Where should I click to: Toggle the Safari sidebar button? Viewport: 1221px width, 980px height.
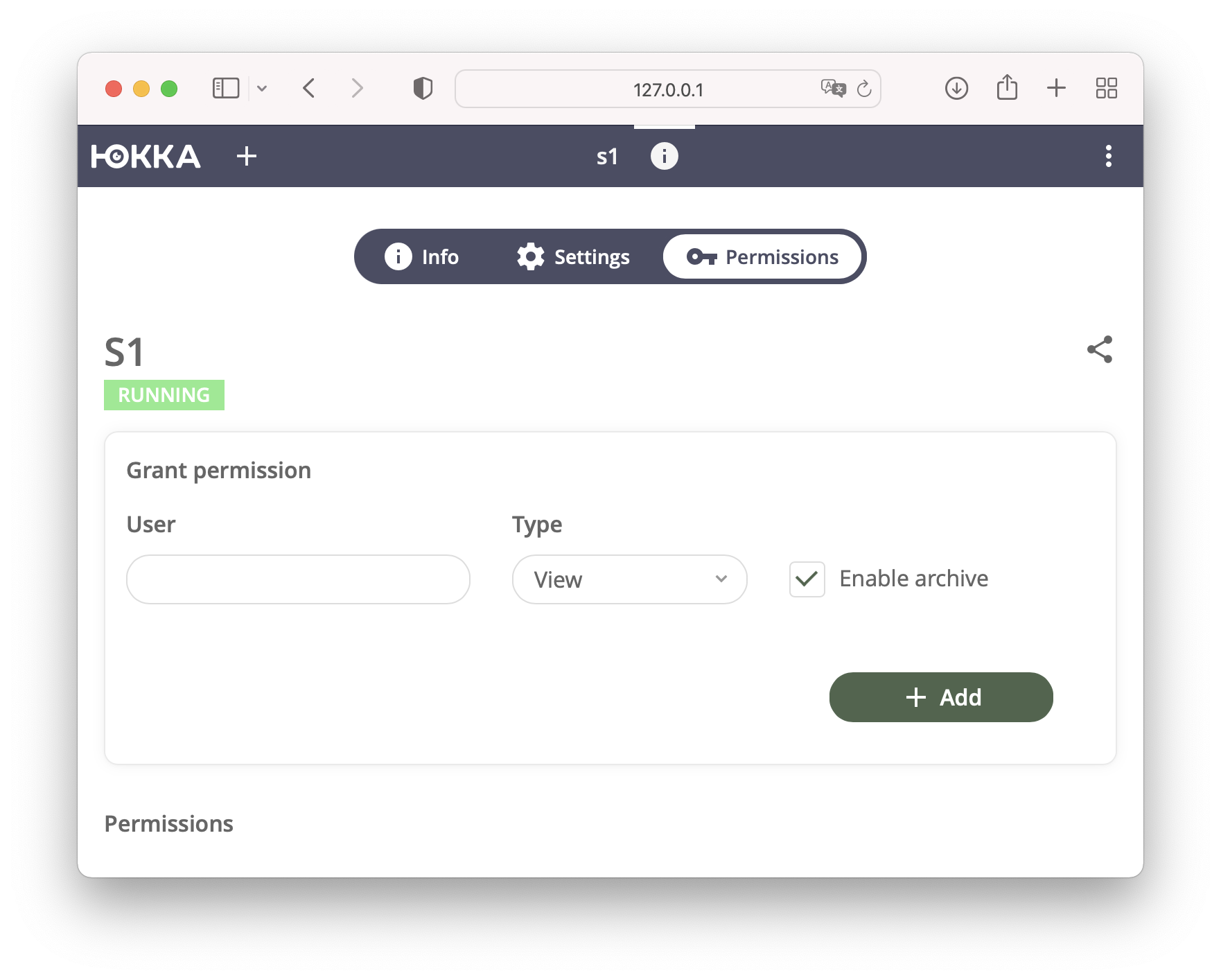[226, 88]
